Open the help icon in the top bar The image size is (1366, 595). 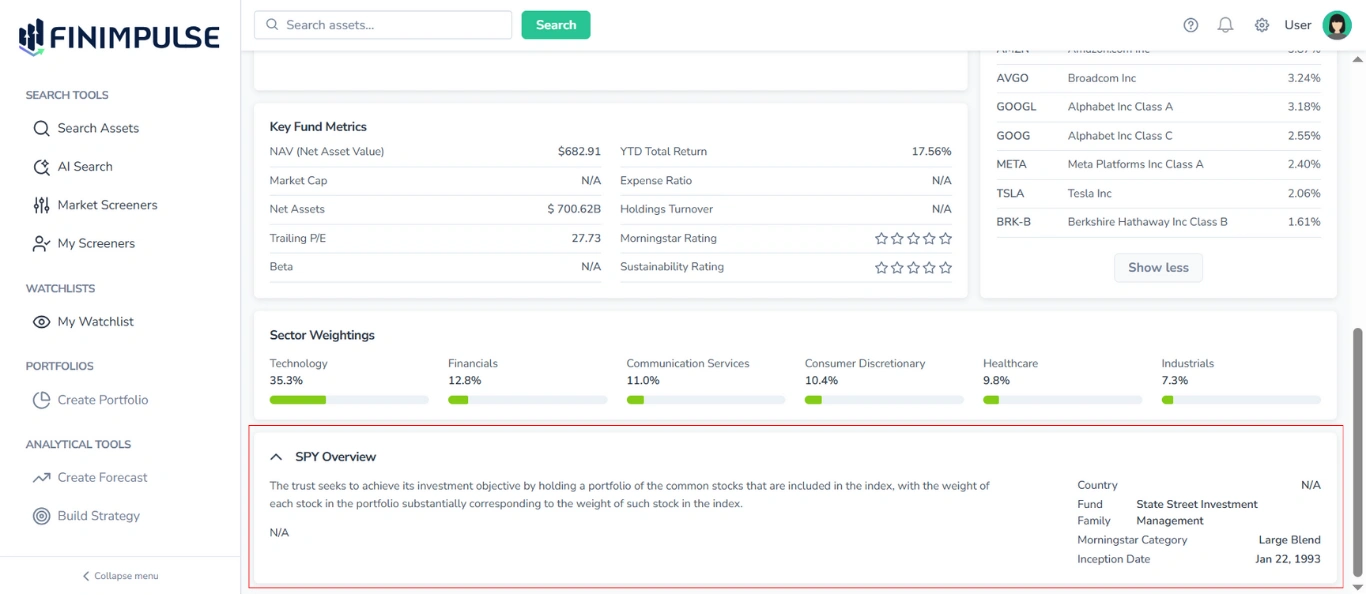click(x=1190, y=24)
